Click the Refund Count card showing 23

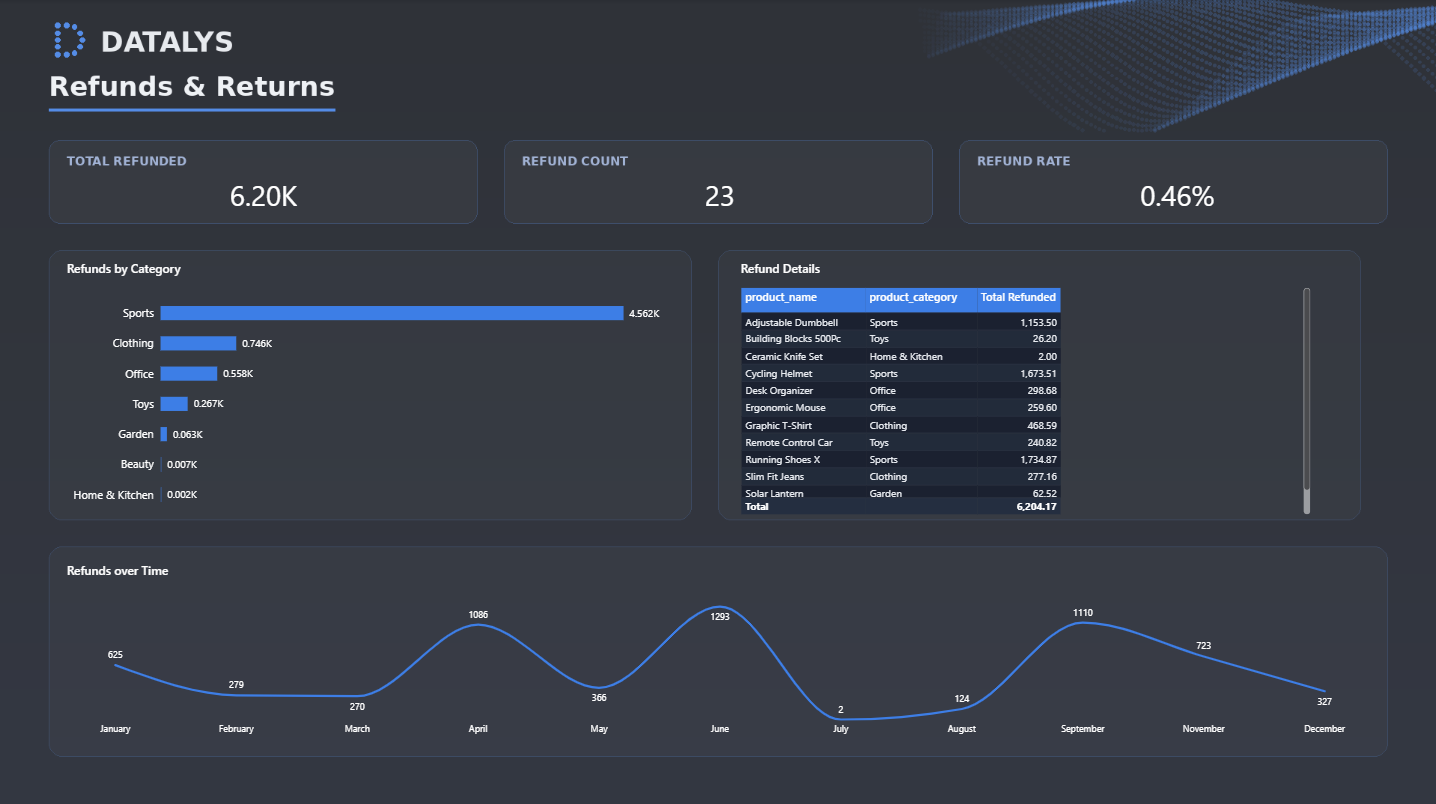pos(718,182)
